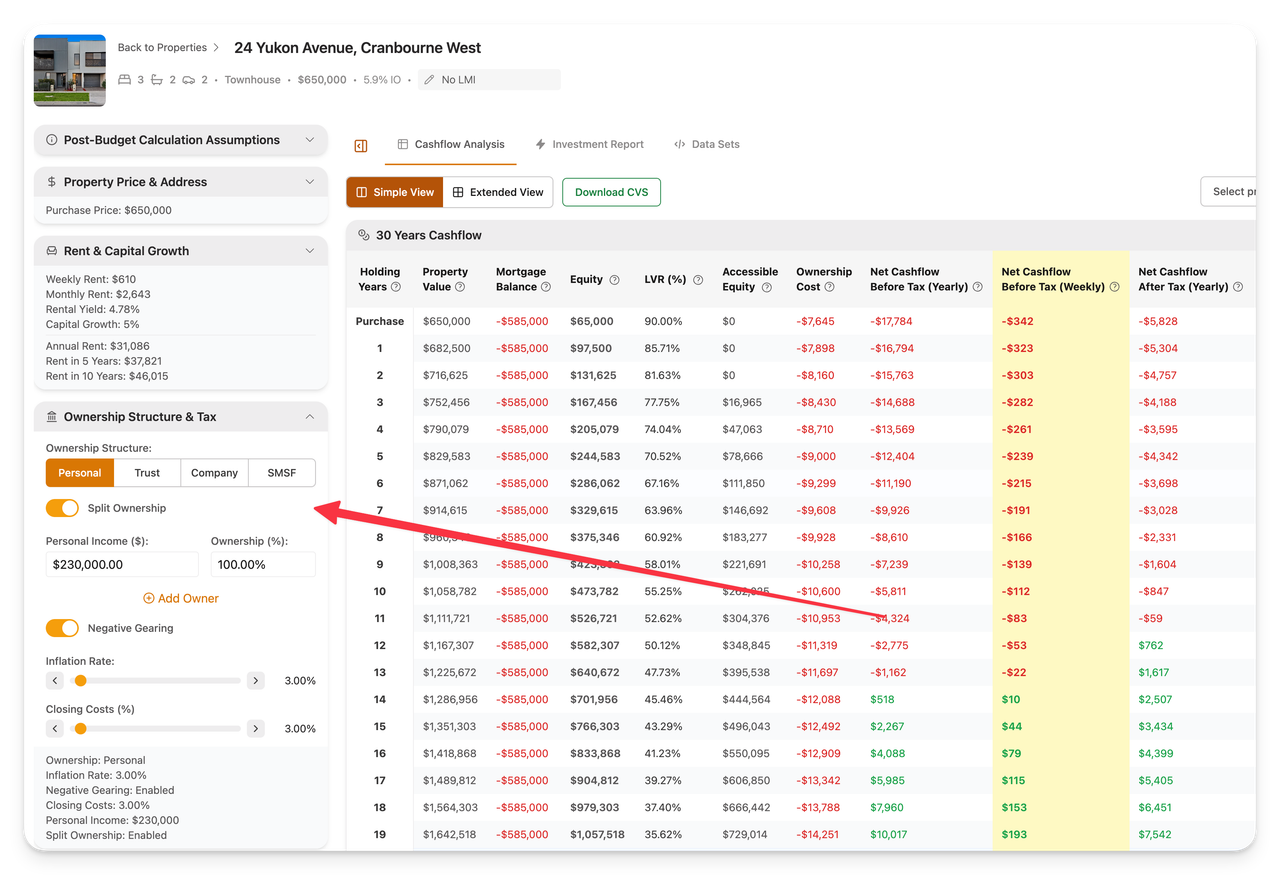Click the dollar icon on Property Price & Address
Viewport: 1280px width, 875px height.
(52, 182)
